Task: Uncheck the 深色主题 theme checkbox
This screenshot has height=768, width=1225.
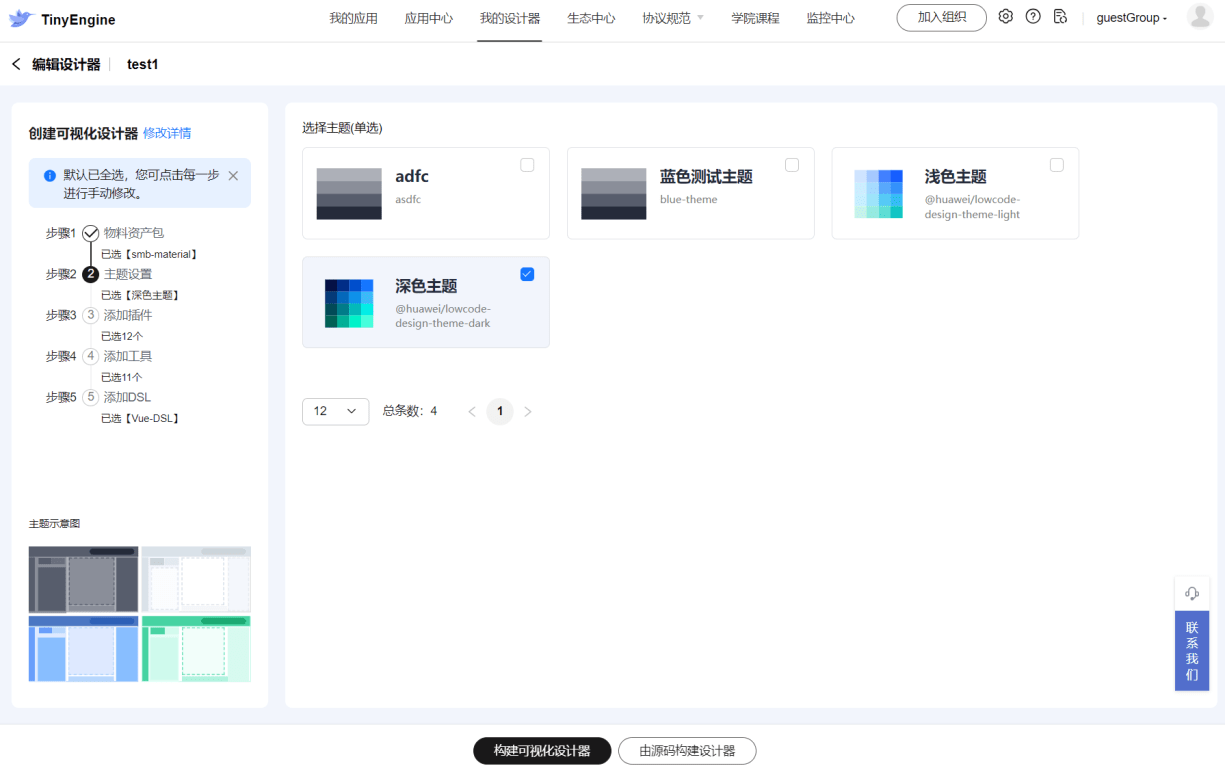Action: point(527,274)
